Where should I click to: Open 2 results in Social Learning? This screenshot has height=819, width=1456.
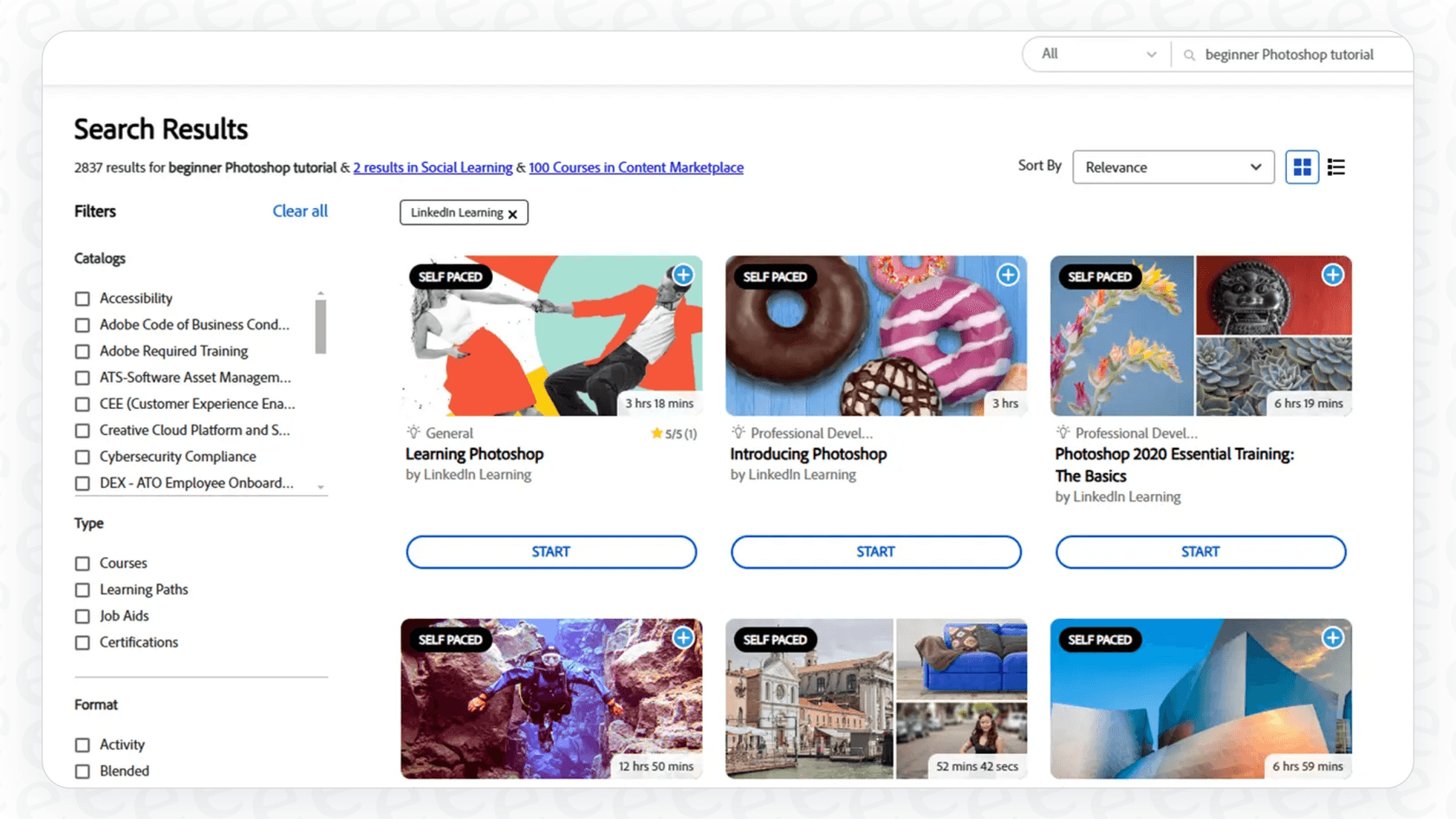432,167
